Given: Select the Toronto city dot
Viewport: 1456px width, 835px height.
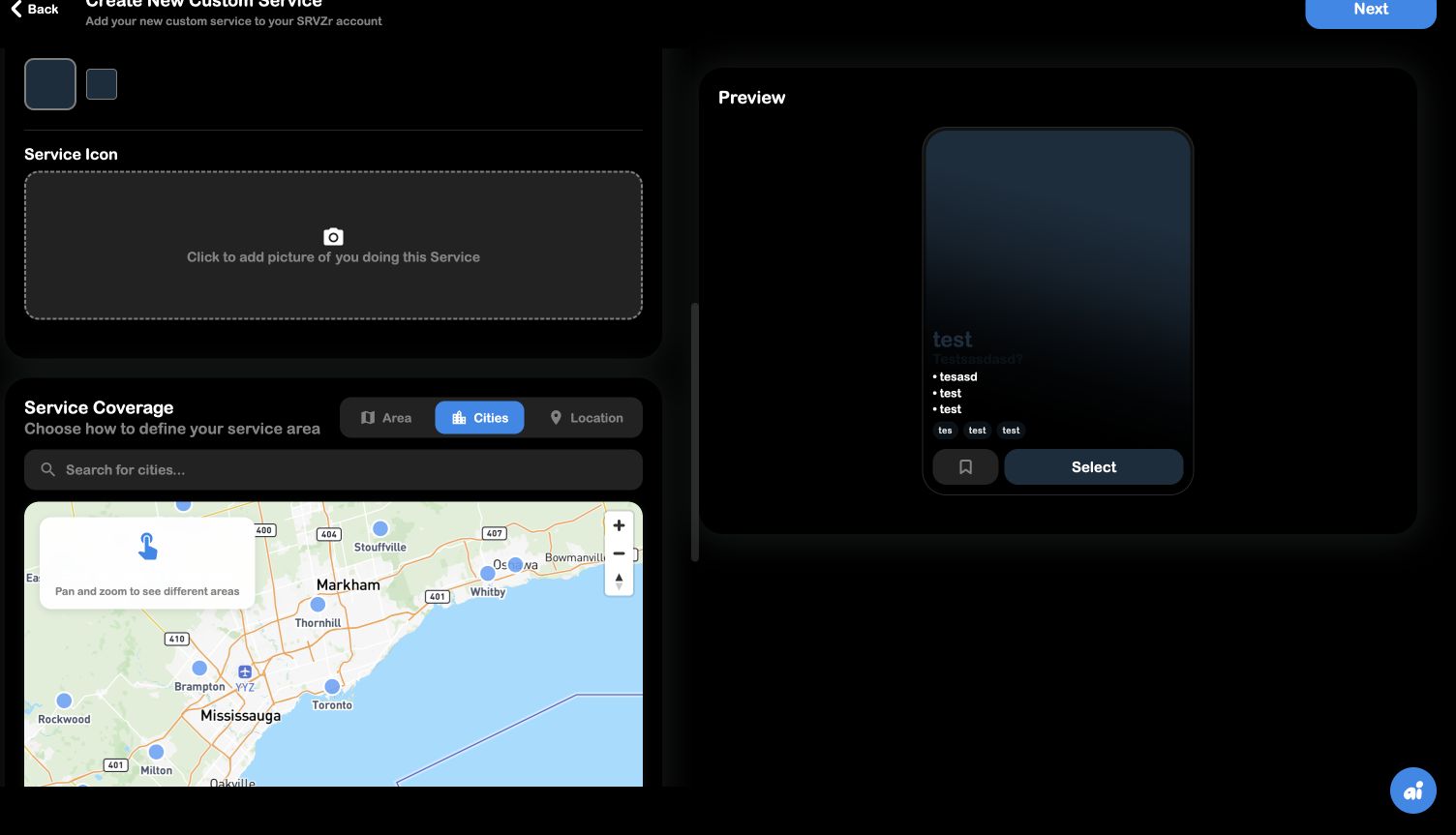Looking at the screenshot, I should coord(332,686).
